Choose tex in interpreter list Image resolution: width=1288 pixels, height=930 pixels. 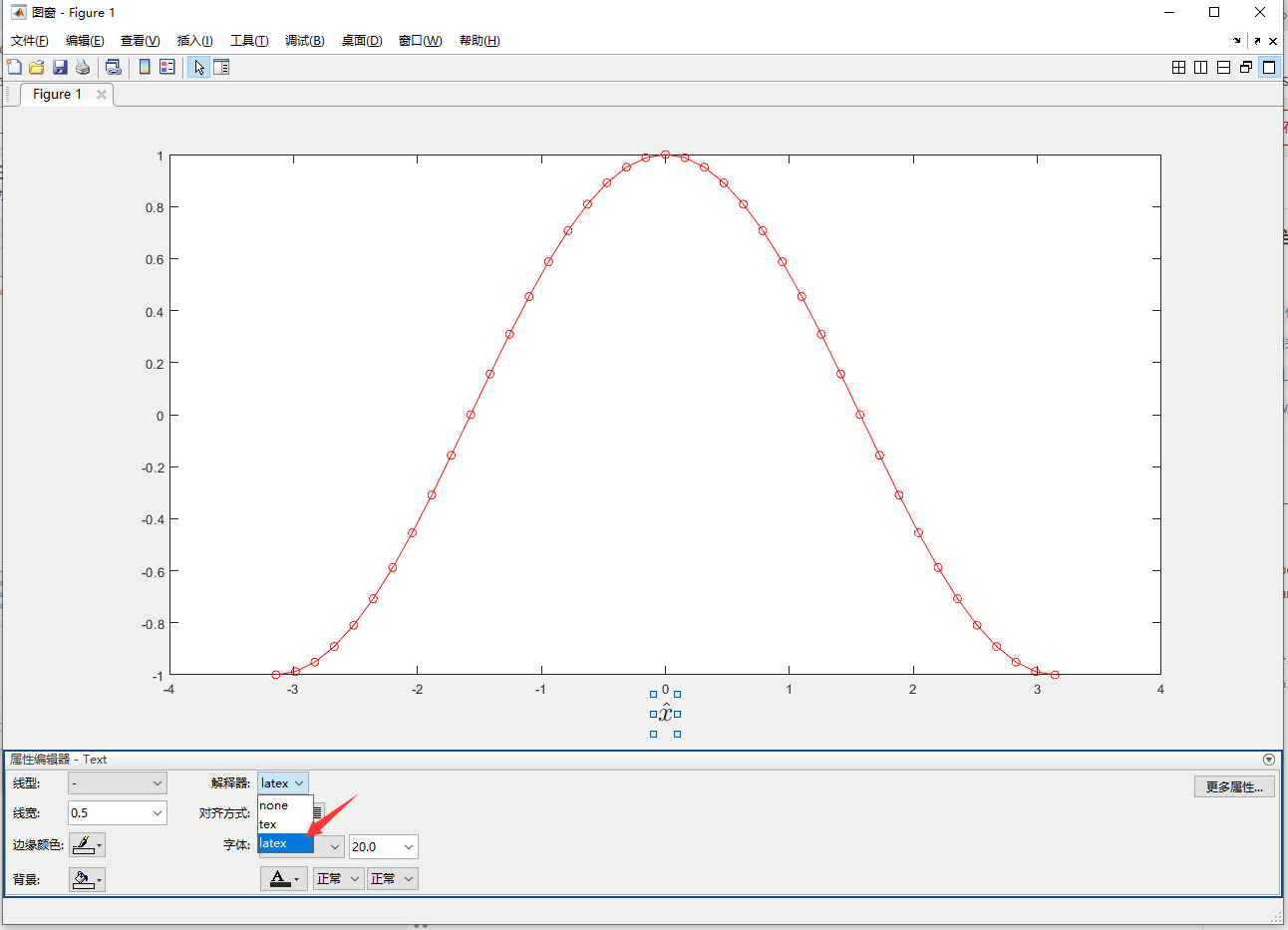(x=285, y=824)
